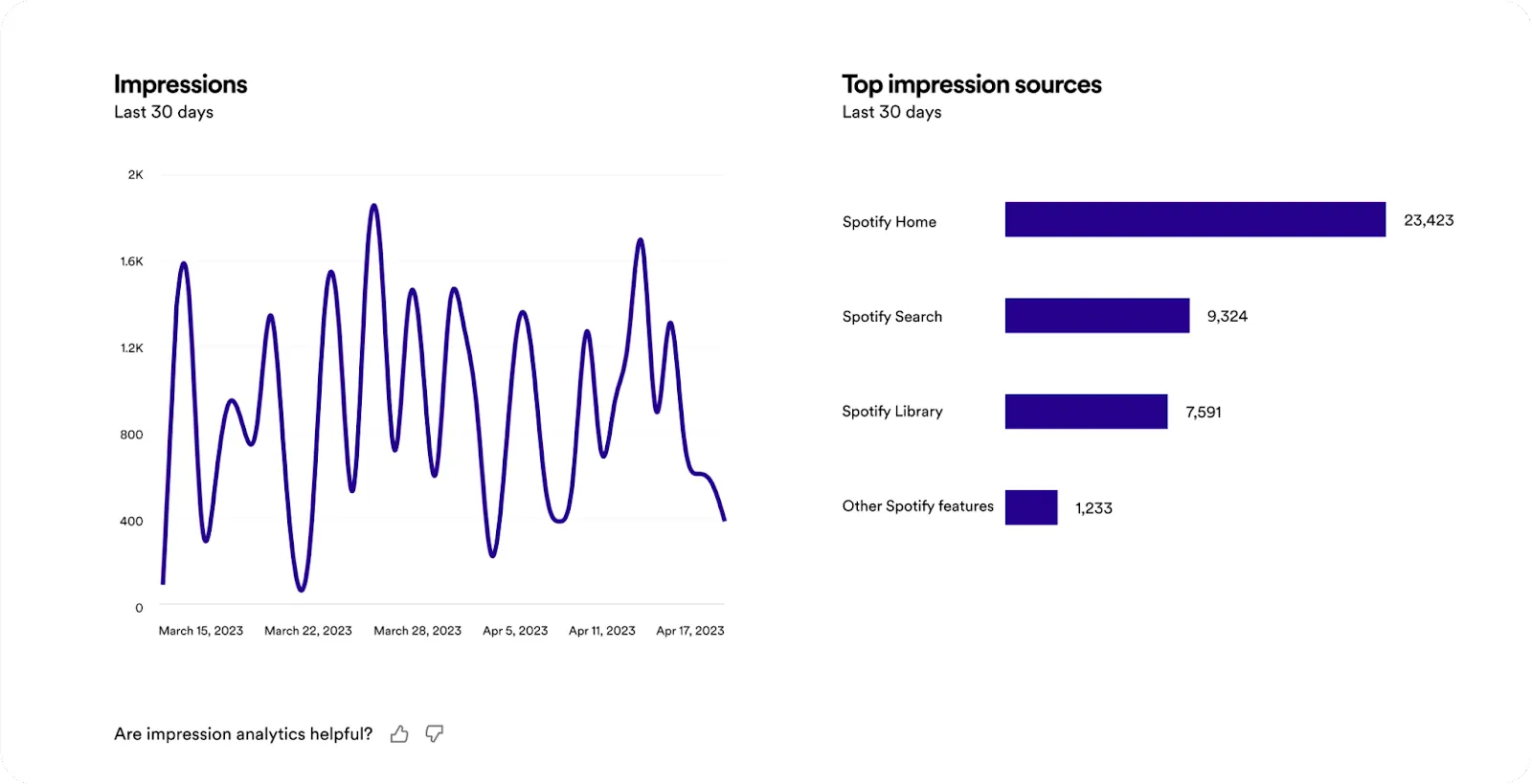Click the 1.2K y-axis label
This screenshot has height=784, width=1532.
(x=132, y=348)
